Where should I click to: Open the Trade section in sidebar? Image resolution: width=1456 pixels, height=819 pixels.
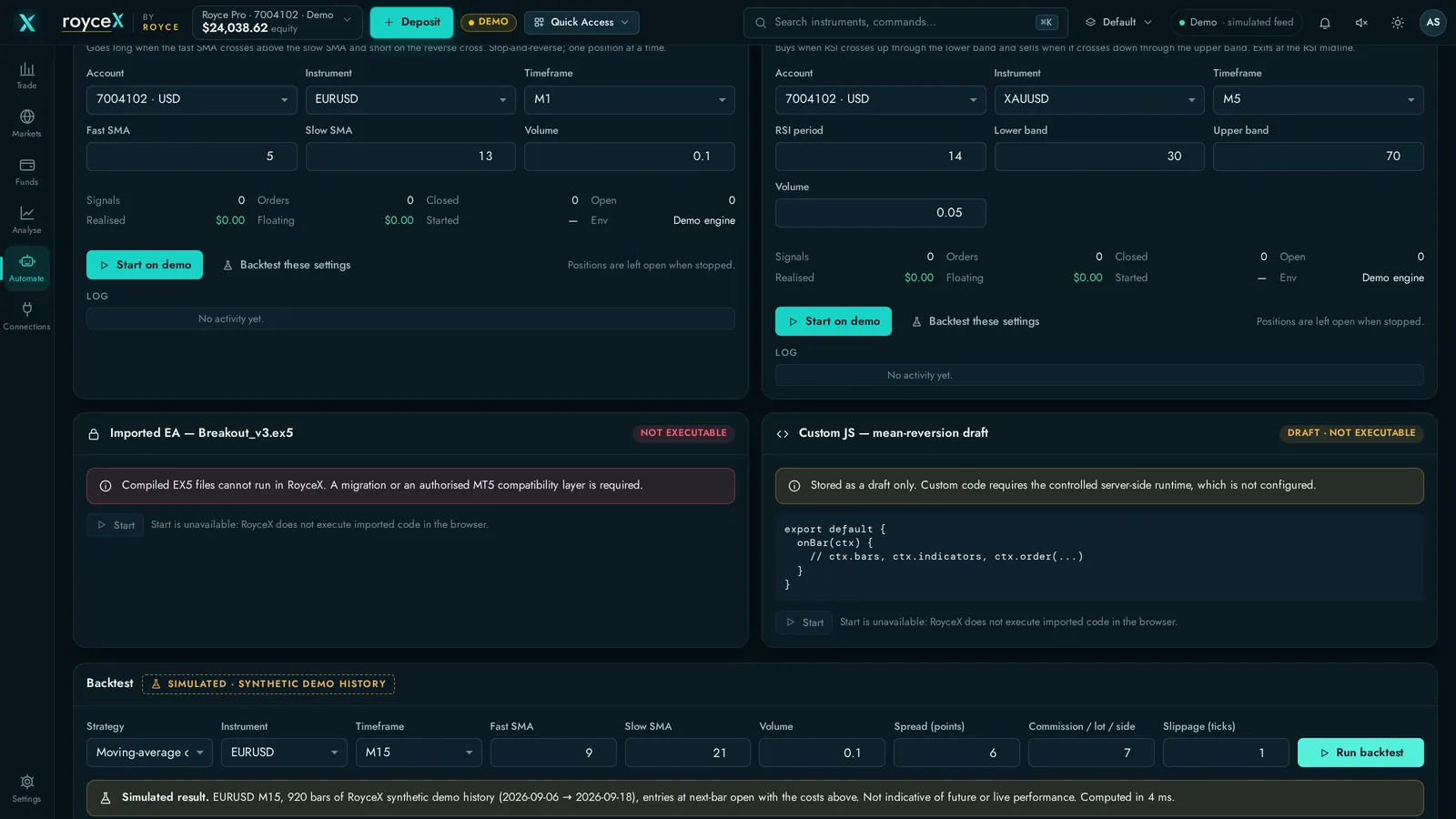pos(26,76)
